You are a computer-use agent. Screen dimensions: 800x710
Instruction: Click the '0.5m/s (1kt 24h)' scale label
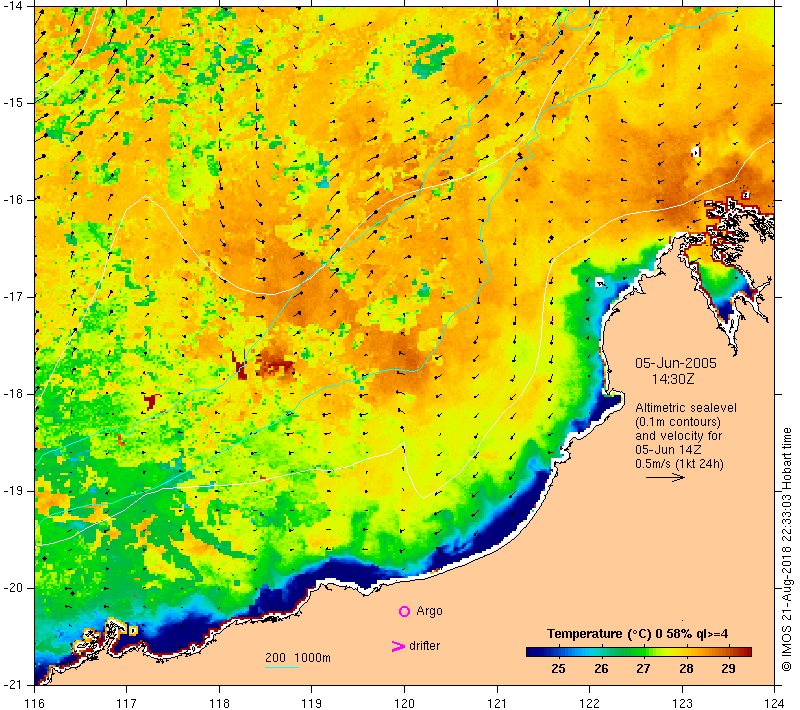point(679,464)
